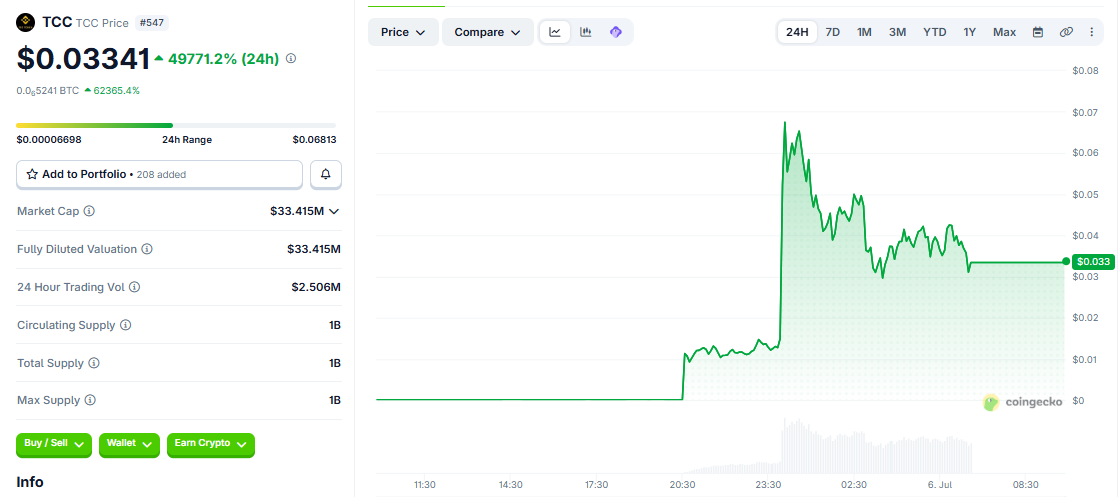Screen dimensions: 1119x497
Task: Switch to the candlestick chart view
Action: (x=586, y=32)
